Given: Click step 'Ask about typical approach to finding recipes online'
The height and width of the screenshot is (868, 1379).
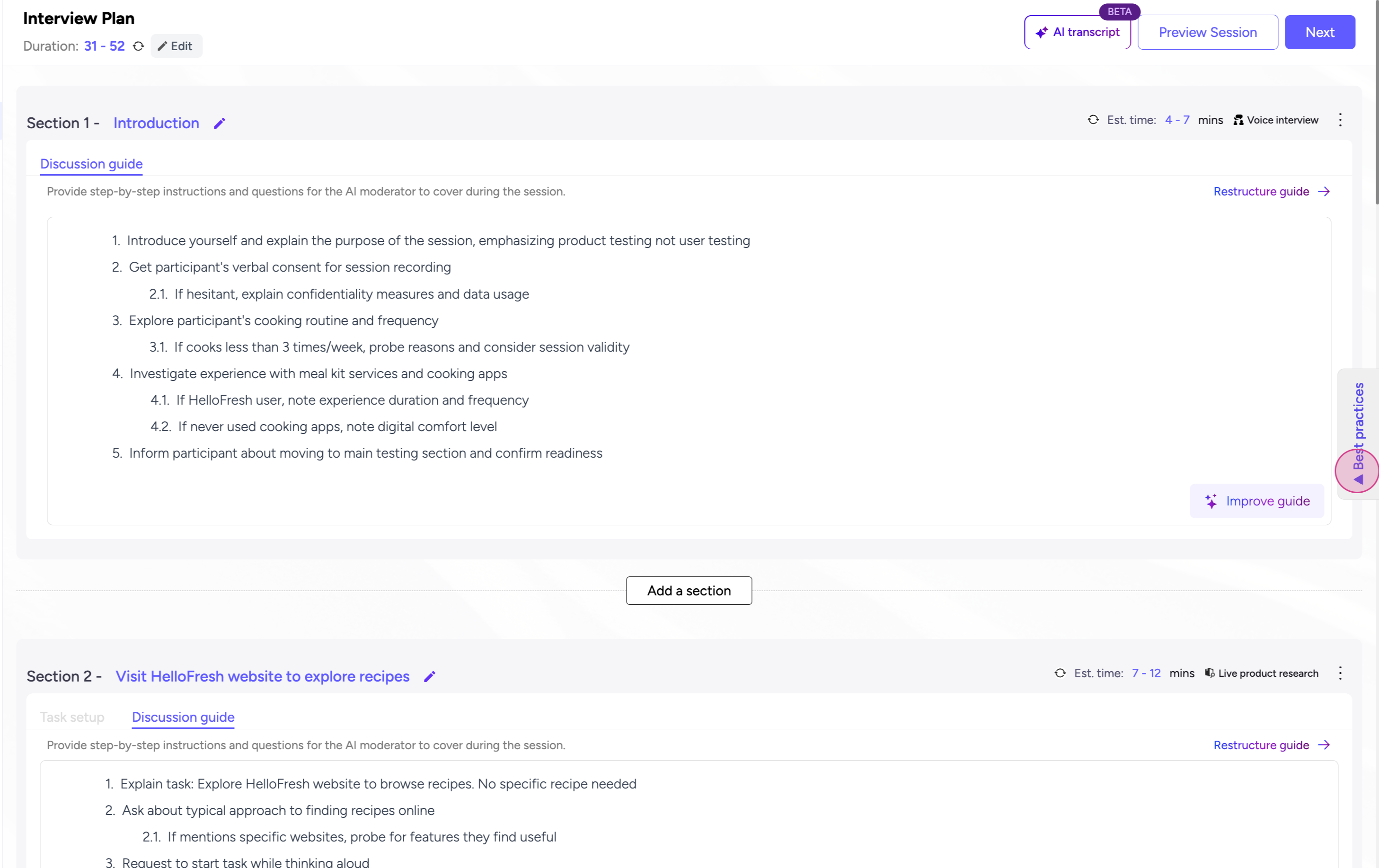Looking at the screenshot, I should (x=278, y=811).
